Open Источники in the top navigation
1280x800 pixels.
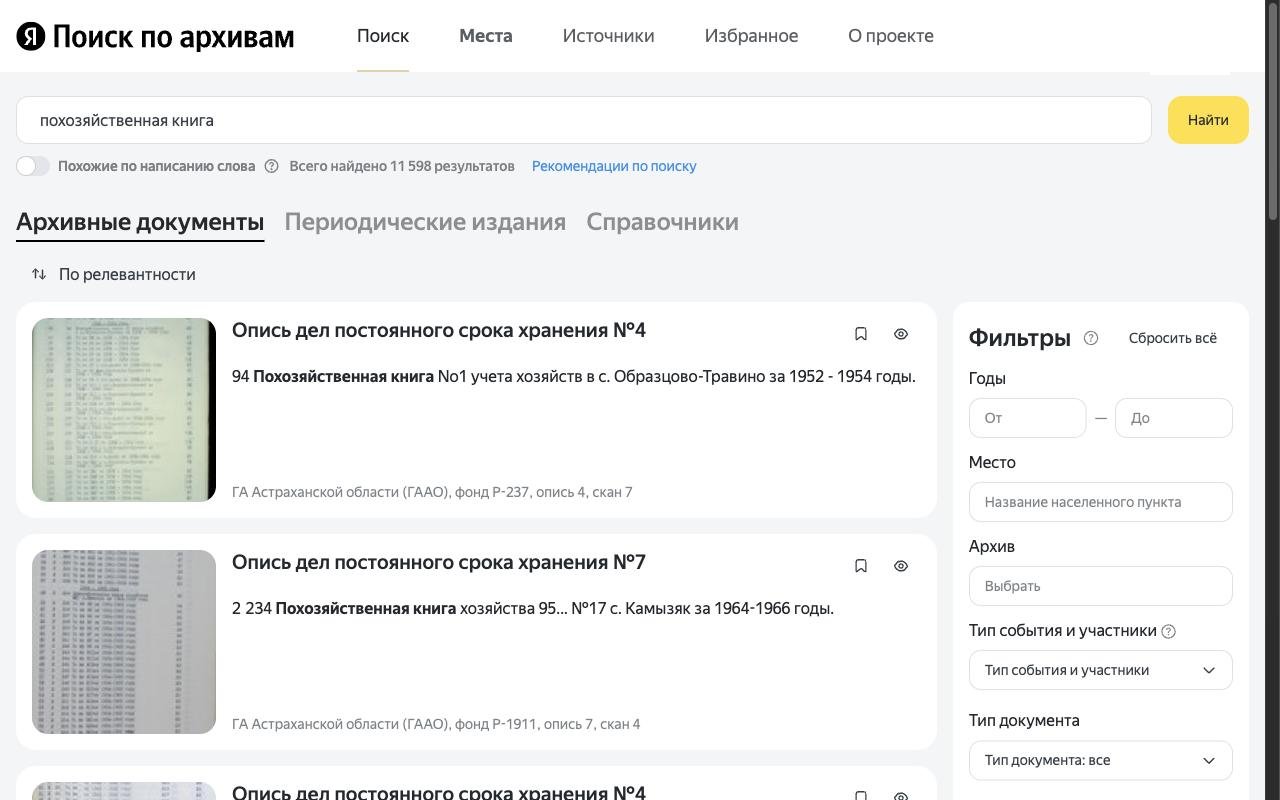point(608,36)
